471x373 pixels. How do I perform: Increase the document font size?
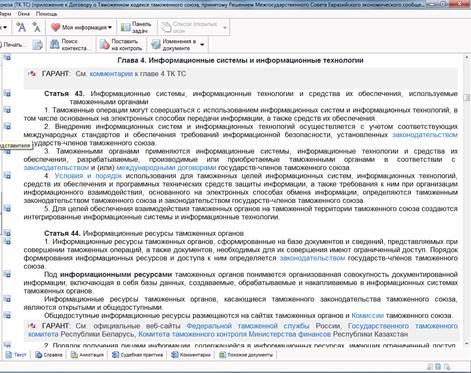tap(21, 27)
